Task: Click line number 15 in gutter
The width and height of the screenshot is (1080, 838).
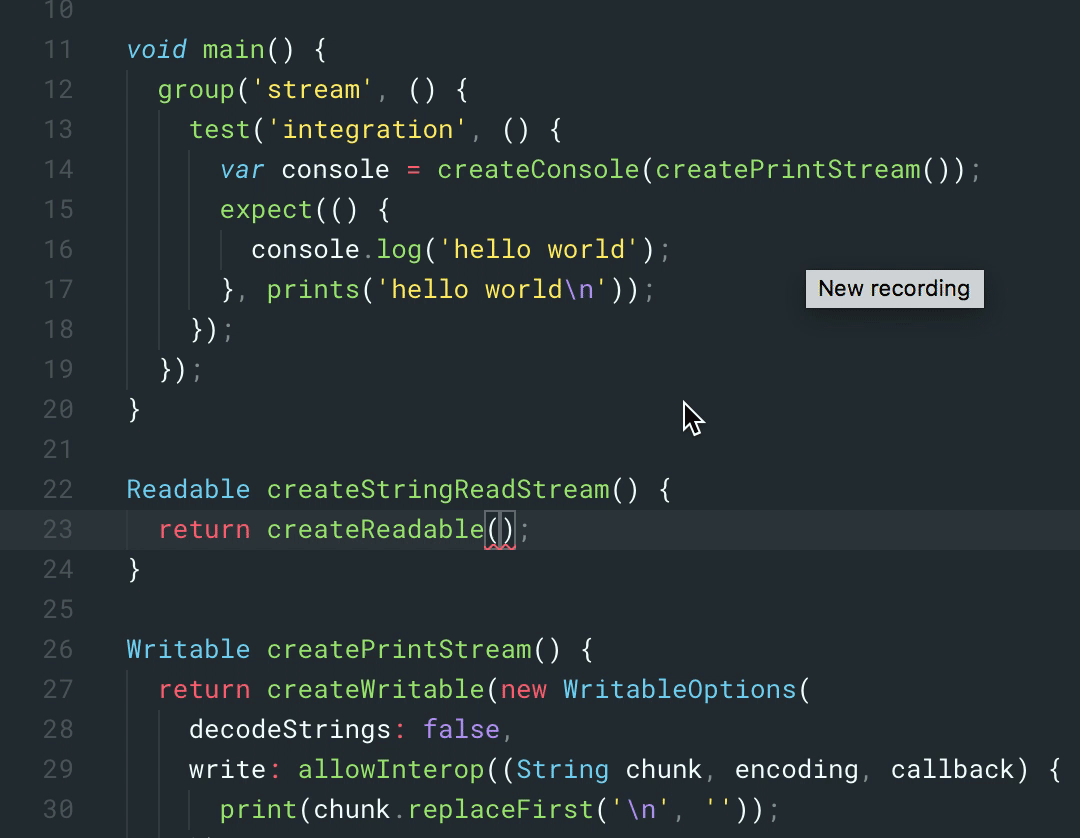Action: pos(58,209)
